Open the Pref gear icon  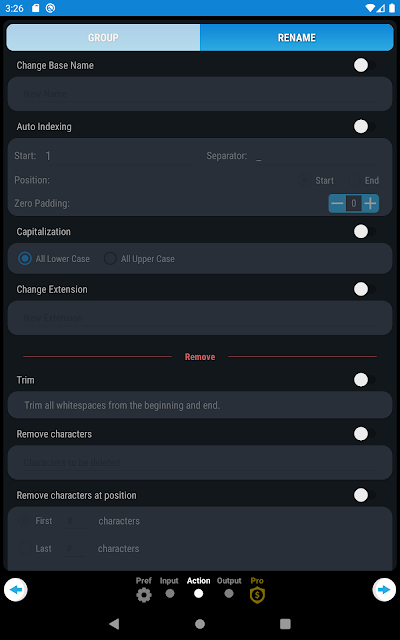coord(144,595)
